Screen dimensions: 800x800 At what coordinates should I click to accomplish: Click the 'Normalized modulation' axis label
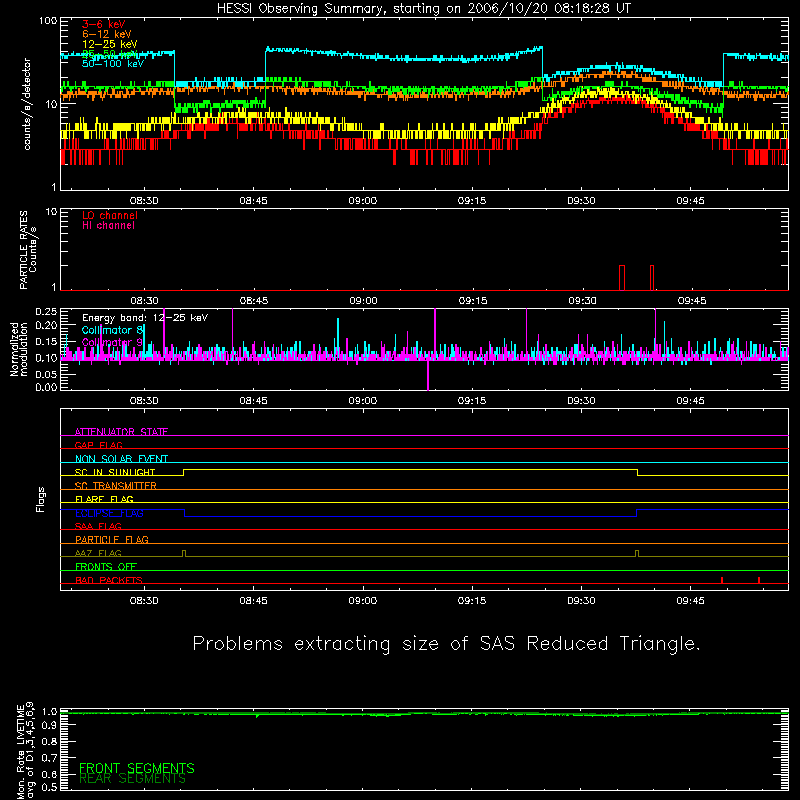pyautogui.click(x=18, y=349)
